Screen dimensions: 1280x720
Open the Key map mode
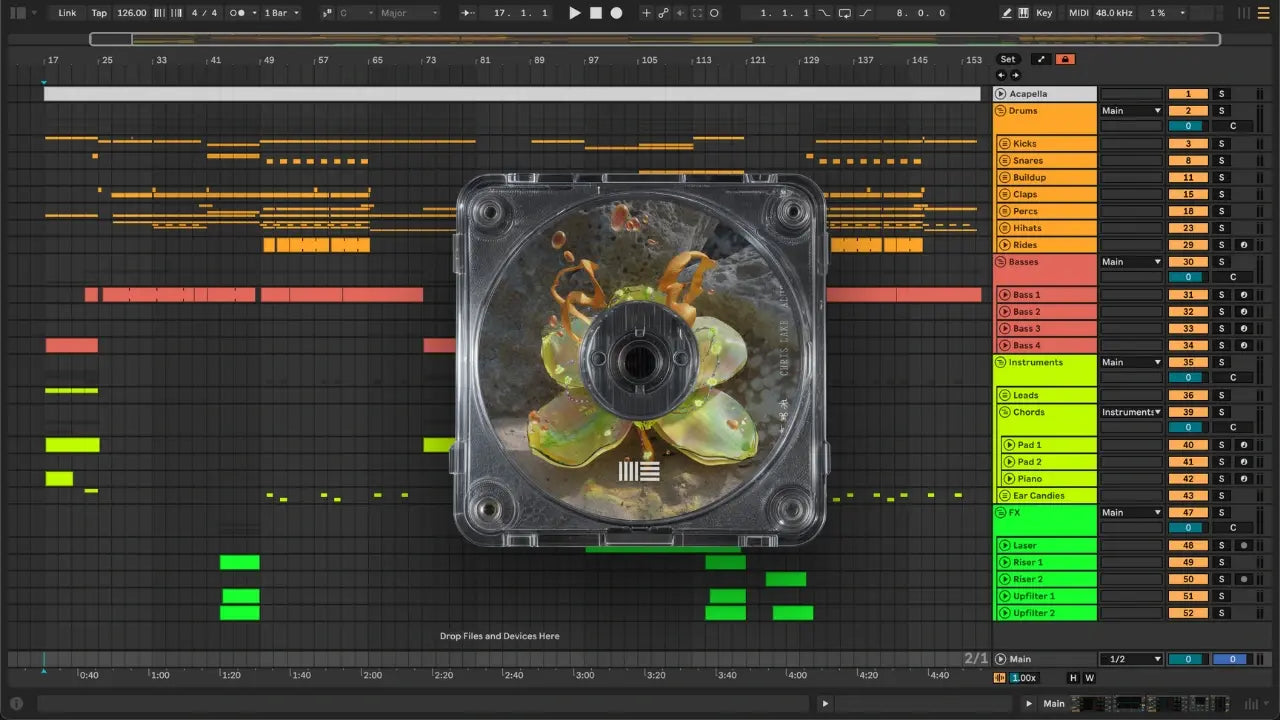[1044, 13]
